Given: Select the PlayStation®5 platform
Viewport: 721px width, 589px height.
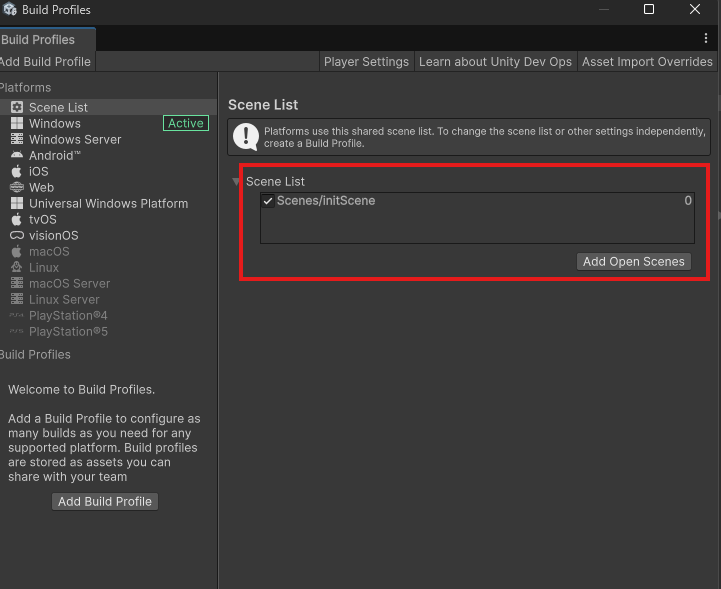Looking at the screenshot, I should point(109,332).
